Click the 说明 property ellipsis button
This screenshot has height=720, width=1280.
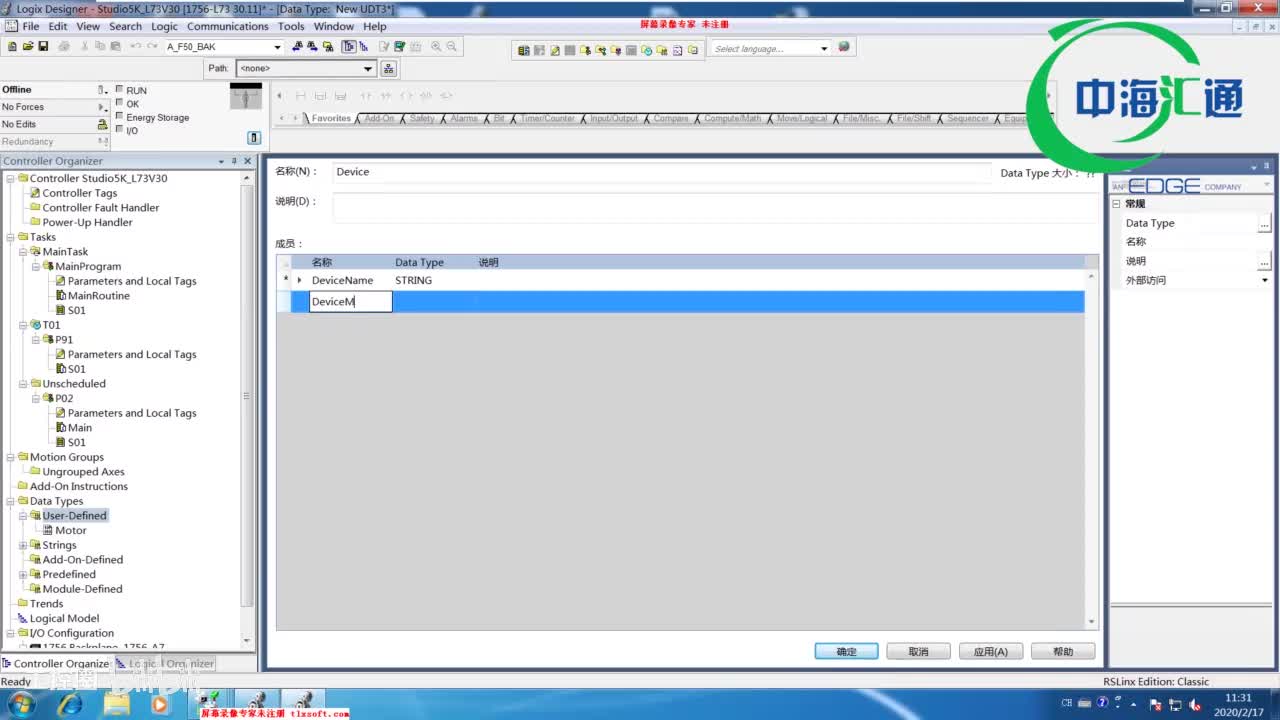1264,262
